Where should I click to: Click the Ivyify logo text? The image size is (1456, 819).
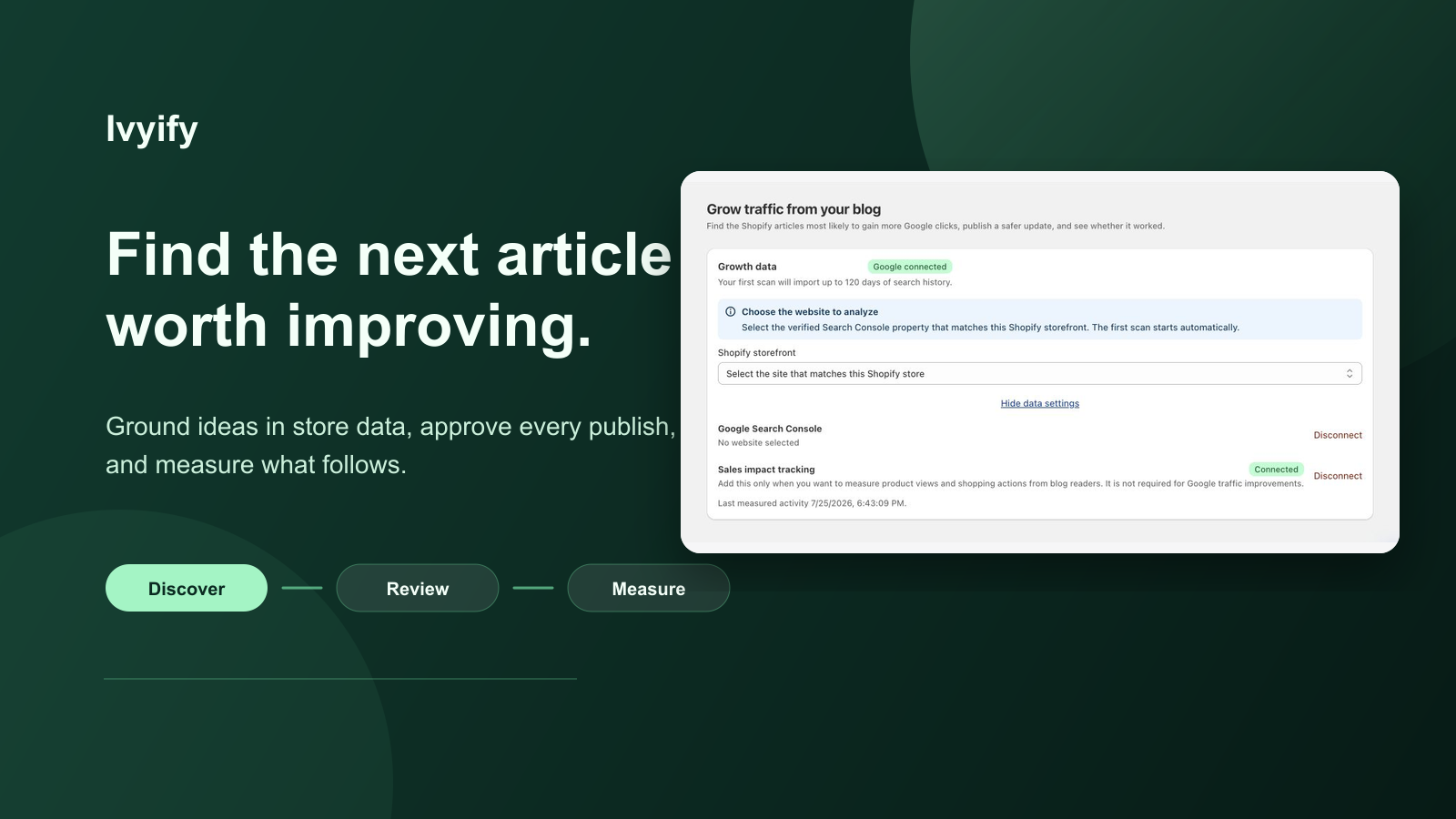152,129
